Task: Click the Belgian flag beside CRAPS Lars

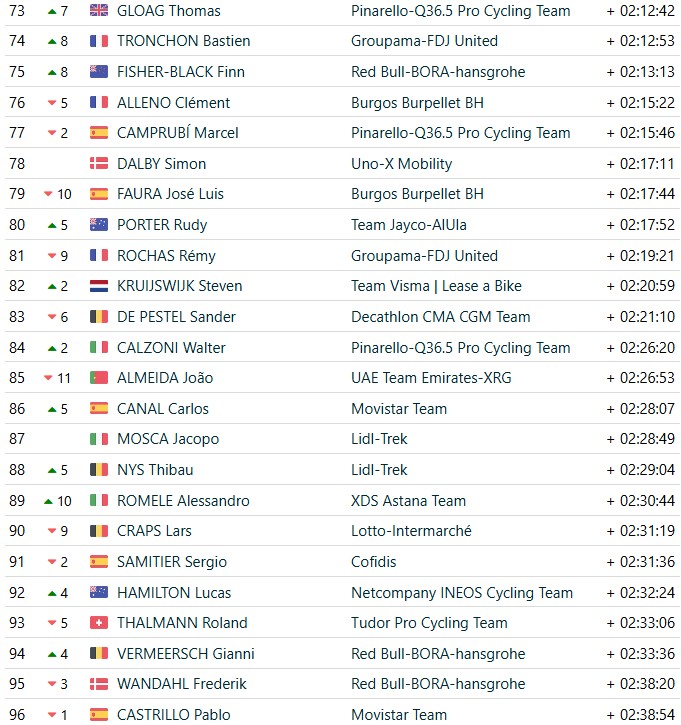Action: click(x=98, y=531)
